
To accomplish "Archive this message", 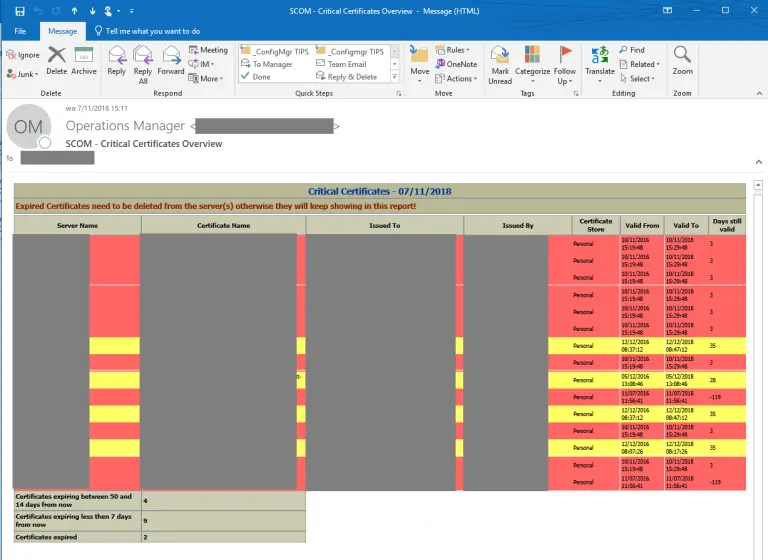I will 84,59.
